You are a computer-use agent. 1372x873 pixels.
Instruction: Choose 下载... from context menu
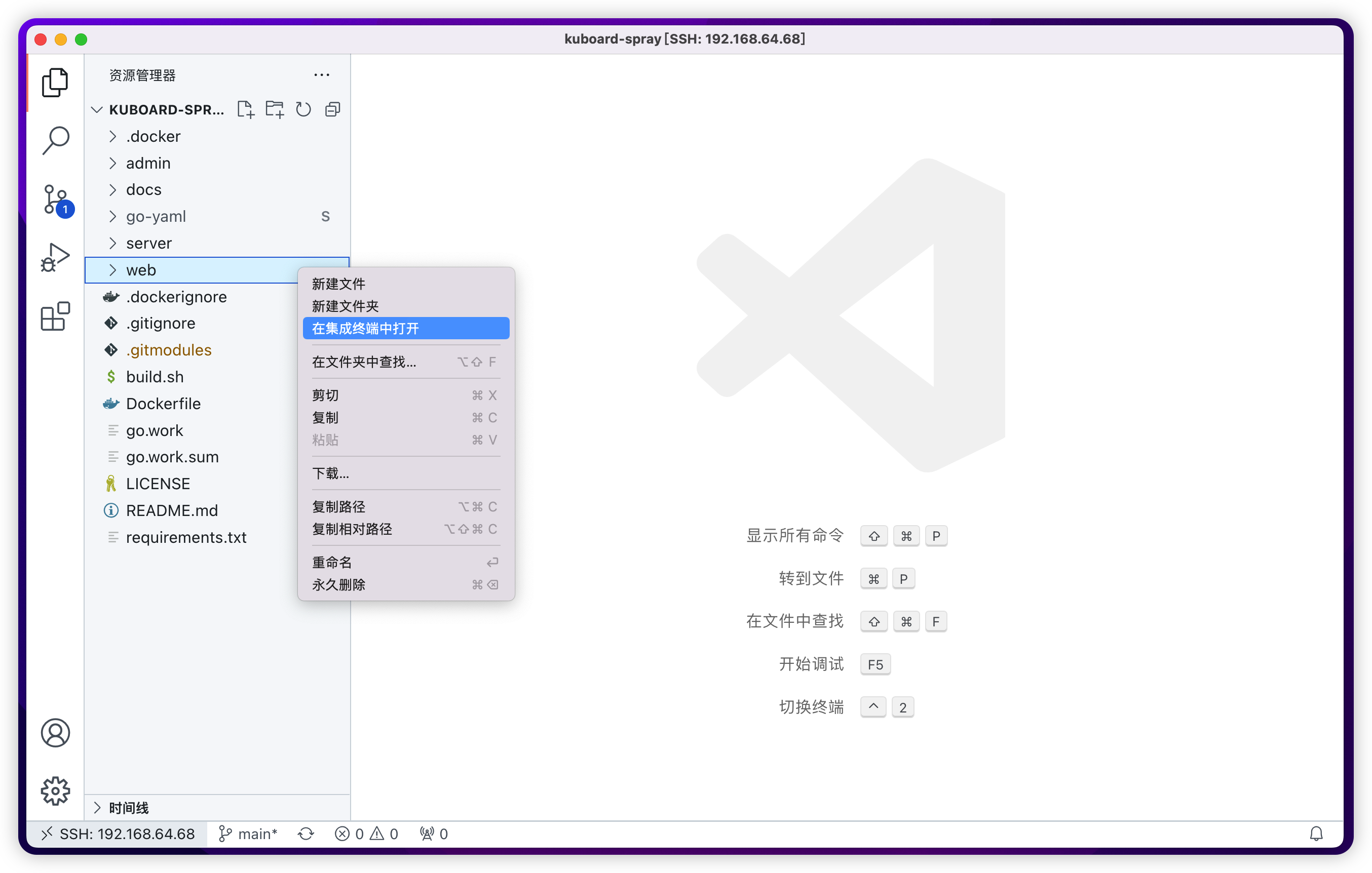pos(406,473)
